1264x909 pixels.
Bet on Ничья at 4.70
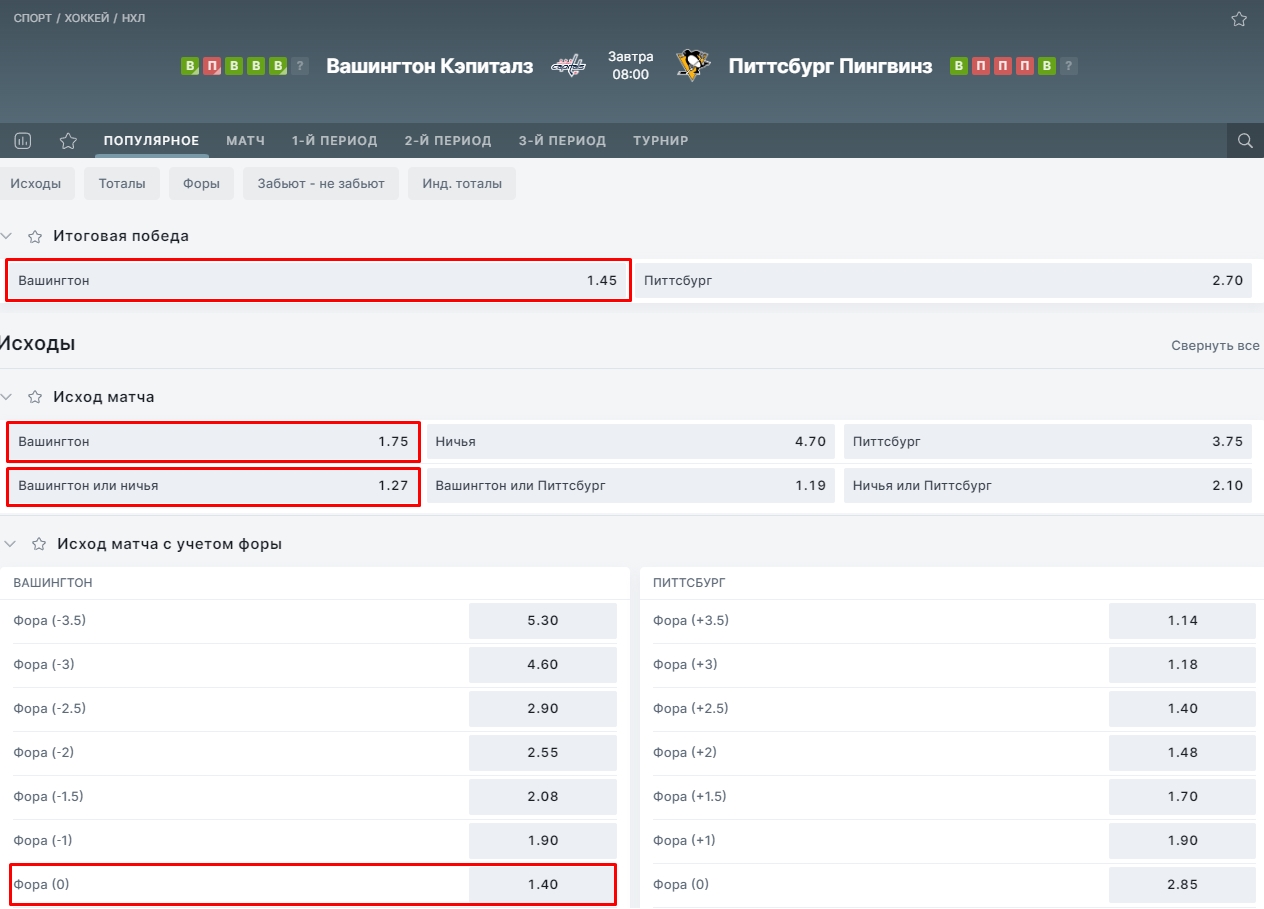pos(631,441)
